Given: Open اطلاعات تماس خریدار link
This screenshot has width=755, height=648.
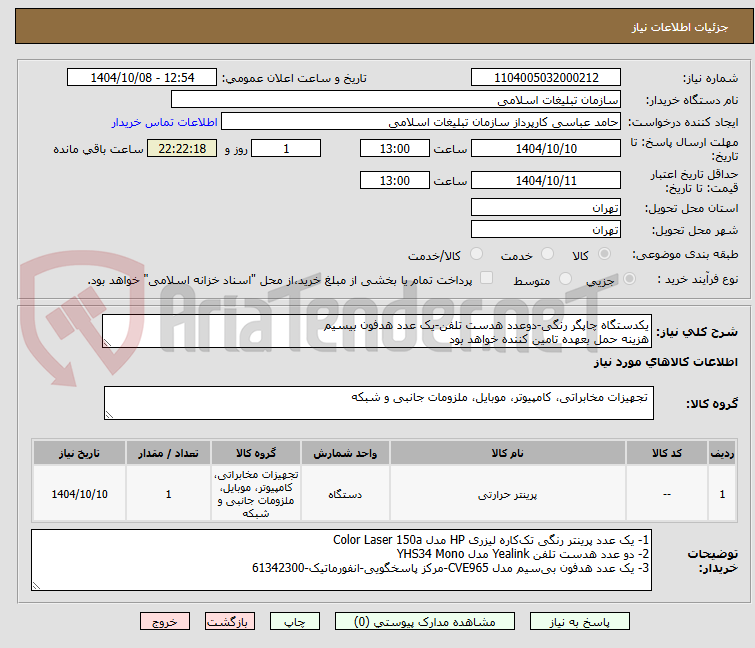Looking at the screenshot, I should [x=165, y=122].
